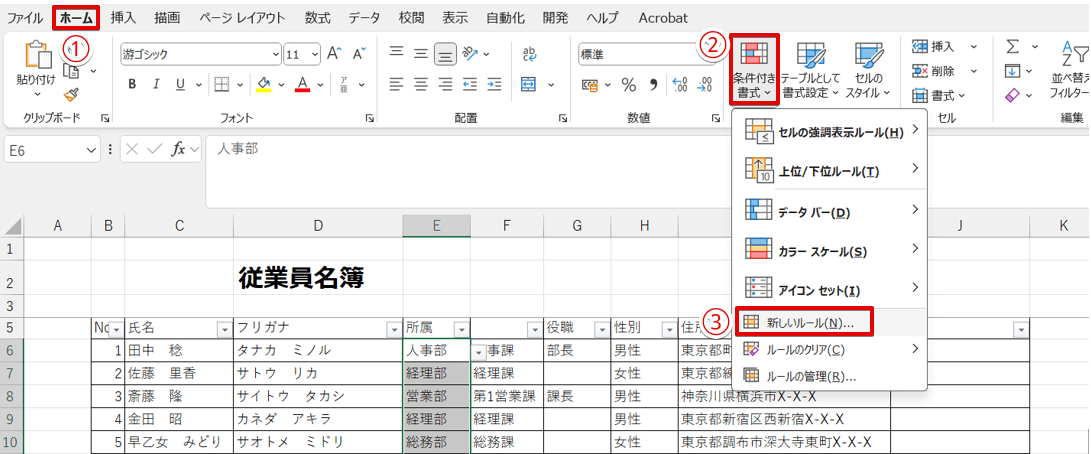1091x454 pixels.
Task: Click the Borders icon
Action: (x=221, y=85)
